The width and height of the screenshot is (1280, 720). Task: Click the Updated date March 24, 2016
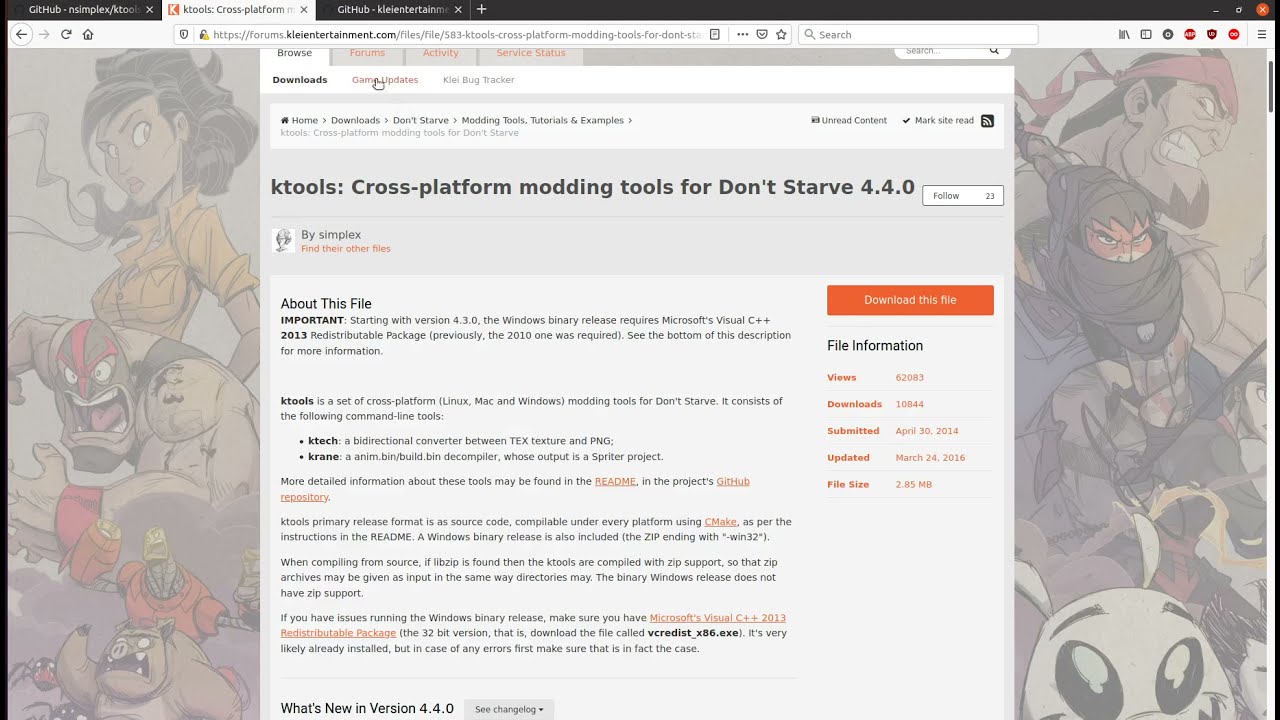point(930,458)
